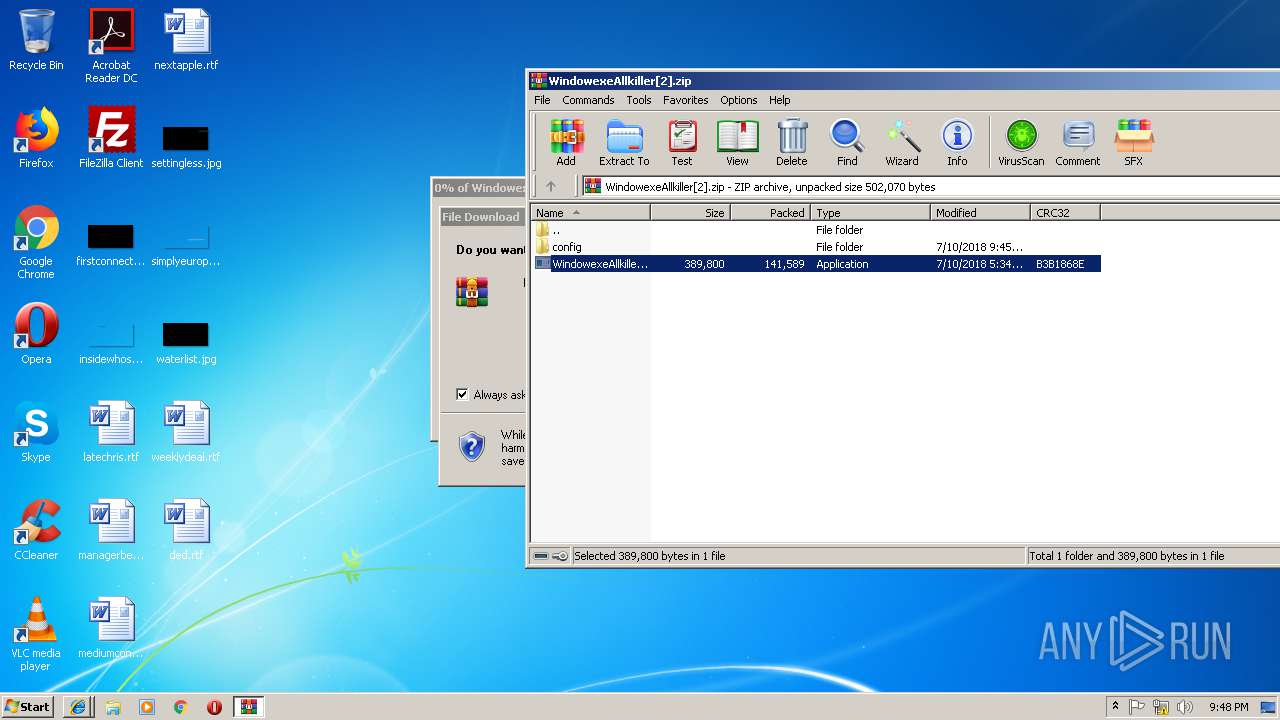Select the '..' parent folder row
1280x720 pixels.
816,230
